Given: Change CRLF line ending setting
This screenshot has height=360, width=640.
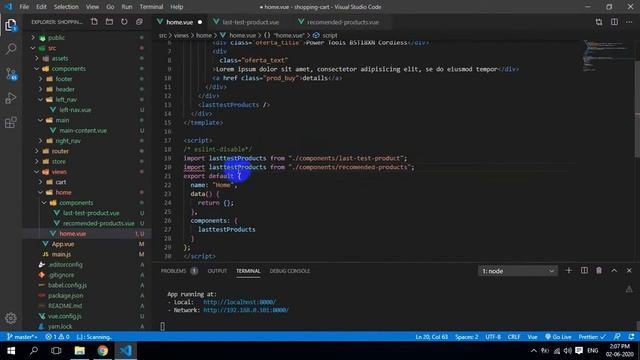Looking at the screenshot, I should point(514,337).
